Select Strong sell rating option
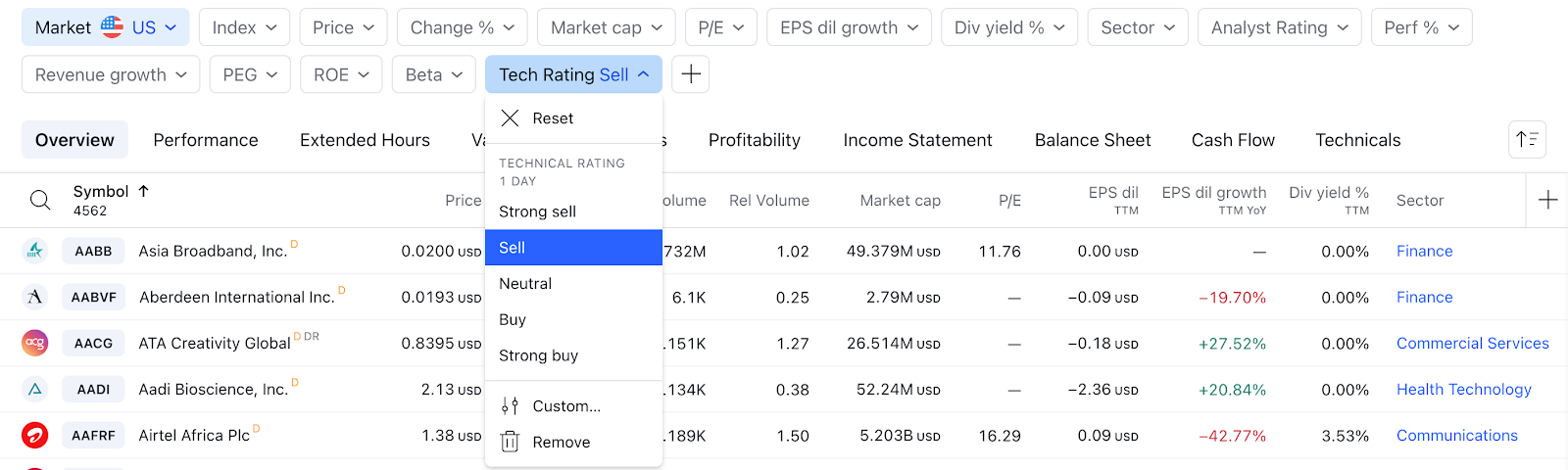Viewport: 1568px width, 470px height. point(537,211)
